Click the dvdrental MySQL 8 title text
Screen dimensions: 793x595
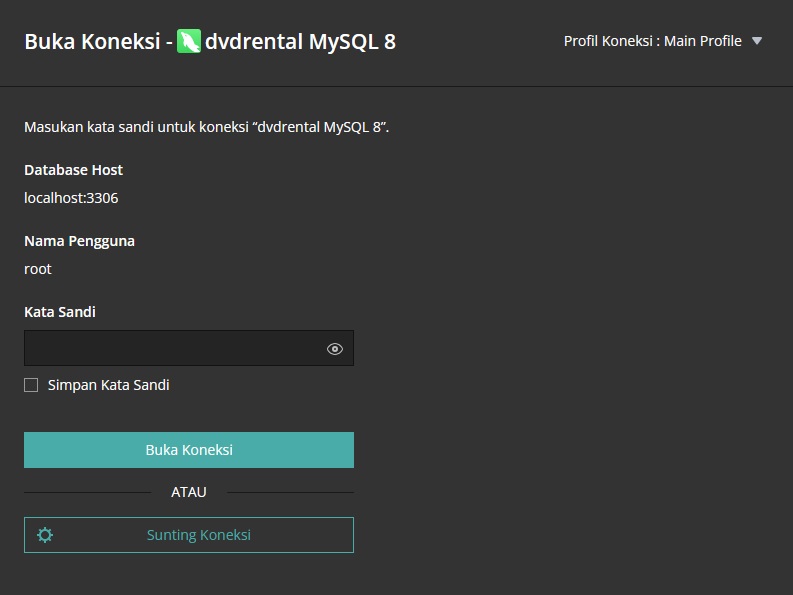300,41
